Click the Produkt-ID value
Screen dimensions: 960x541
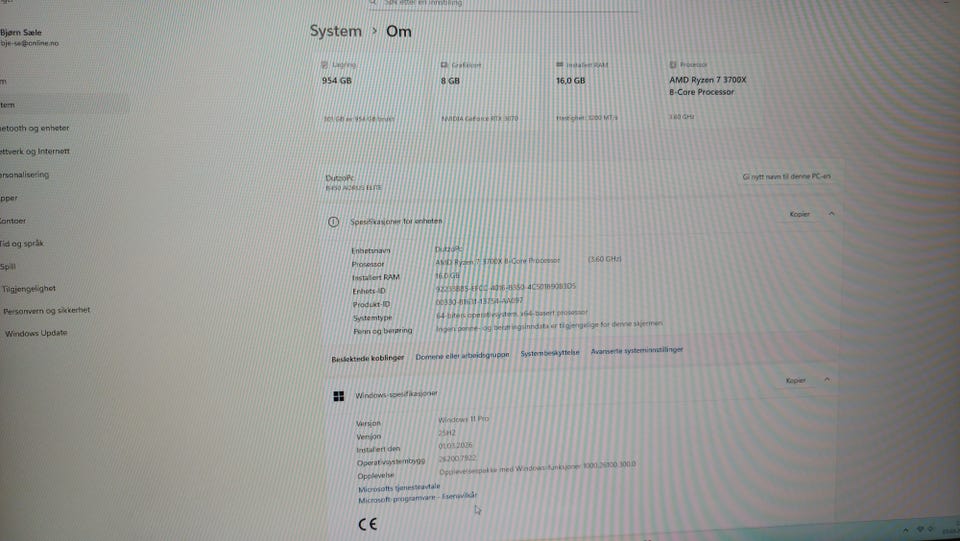479,301
